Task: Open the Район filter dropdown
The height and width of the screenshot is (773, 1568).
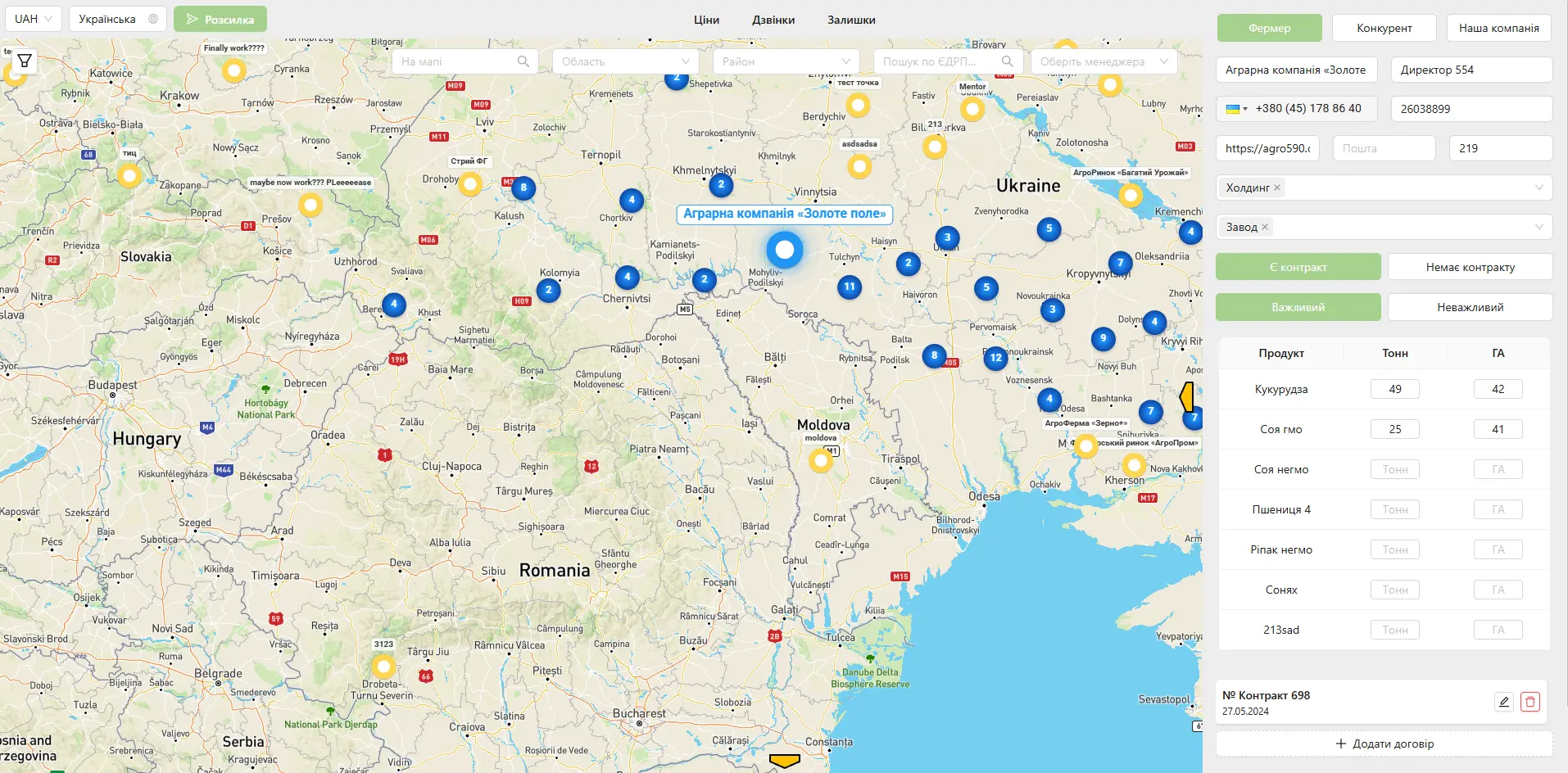Action: tap(786, 61)
